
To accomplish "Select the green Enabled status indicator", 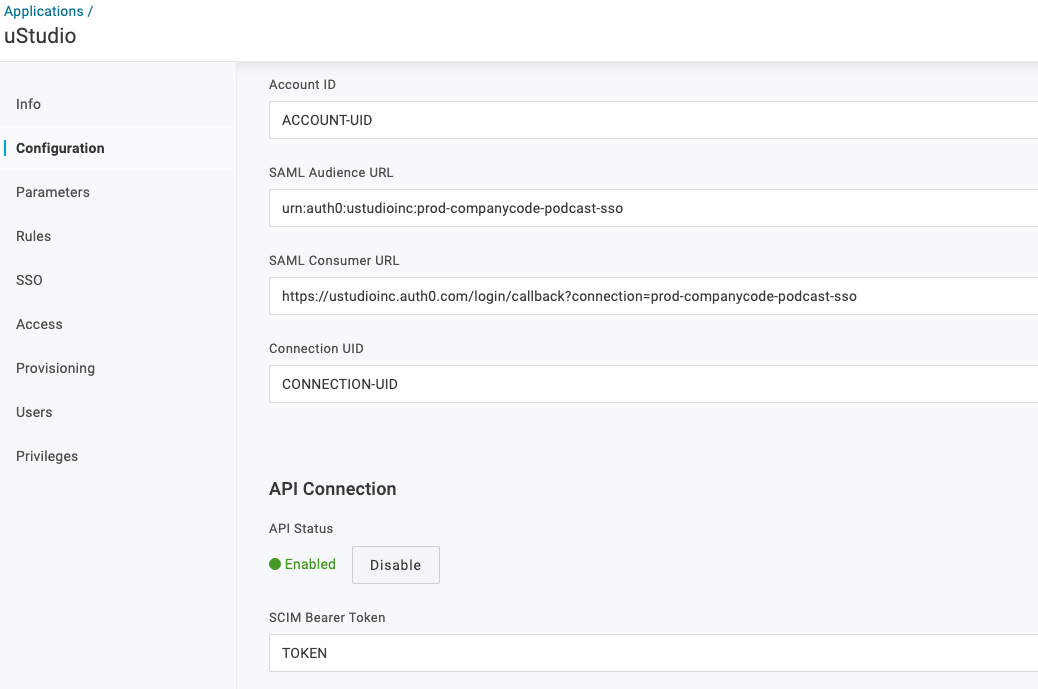I will [x=303, y=564].
